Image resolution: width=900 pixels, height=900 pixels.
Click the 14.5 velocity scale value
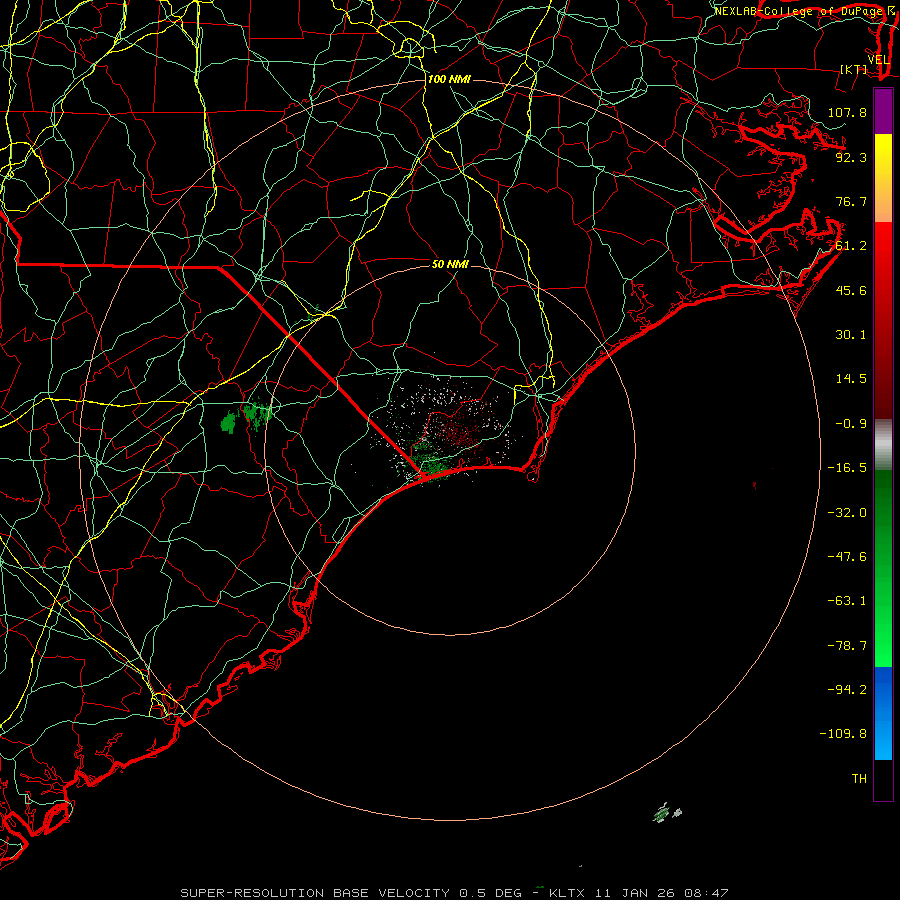pos(851,379)
